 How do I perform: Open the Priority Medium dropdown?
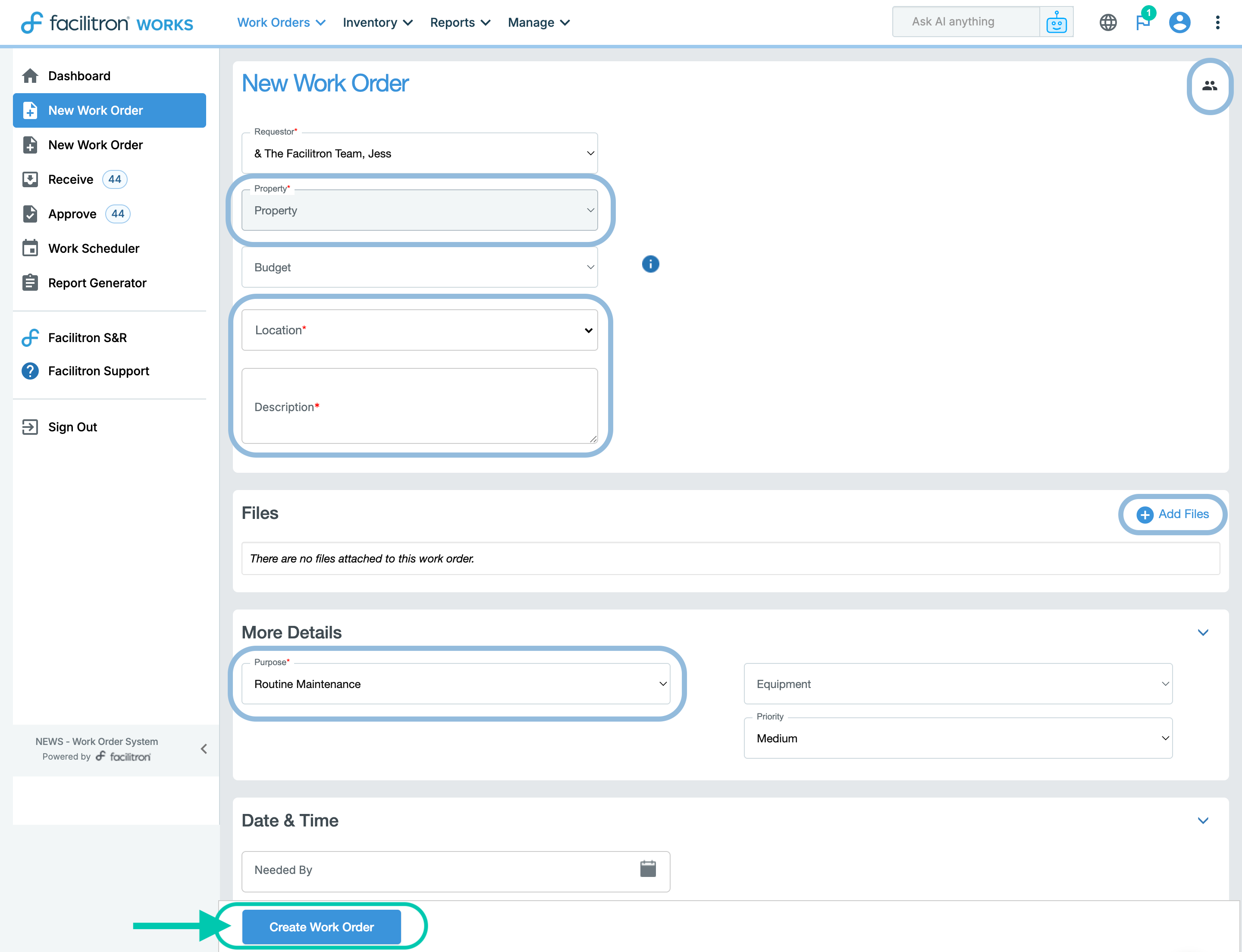pyautogui.click(x=957, y=738)
